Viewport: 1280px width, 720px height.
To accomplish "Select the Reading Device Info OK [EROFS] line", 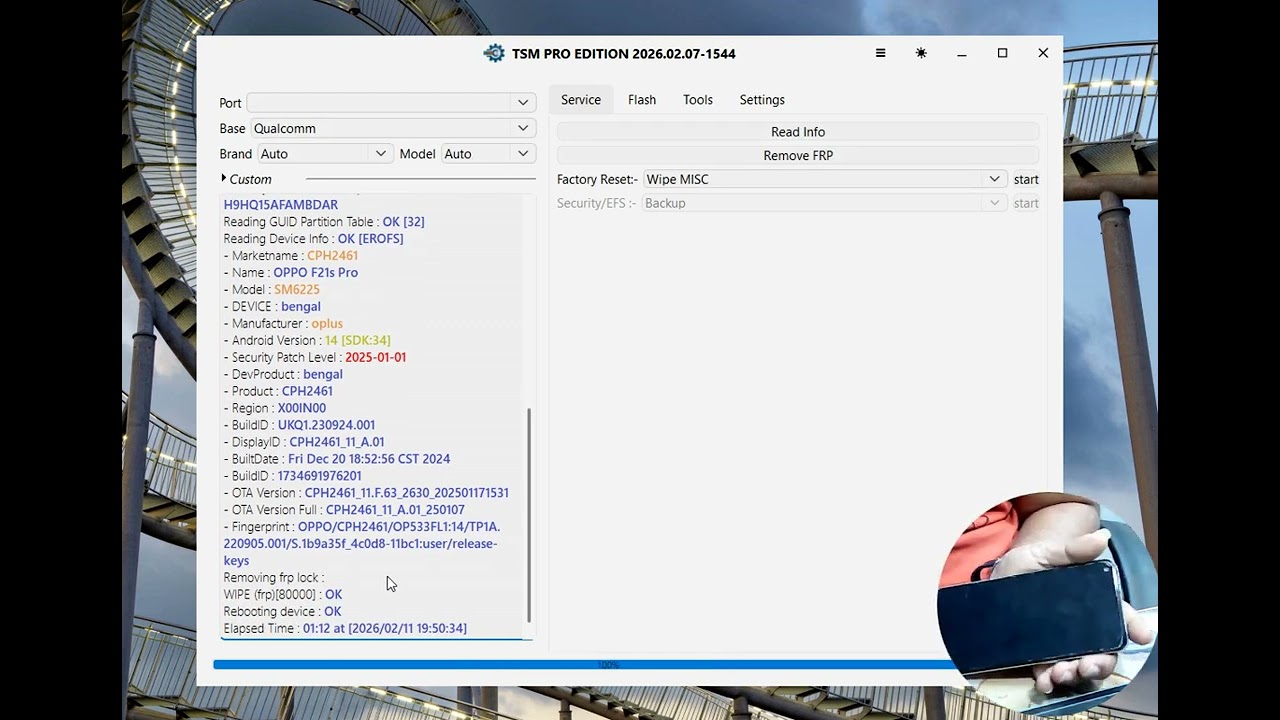I will tap(314, 238).
